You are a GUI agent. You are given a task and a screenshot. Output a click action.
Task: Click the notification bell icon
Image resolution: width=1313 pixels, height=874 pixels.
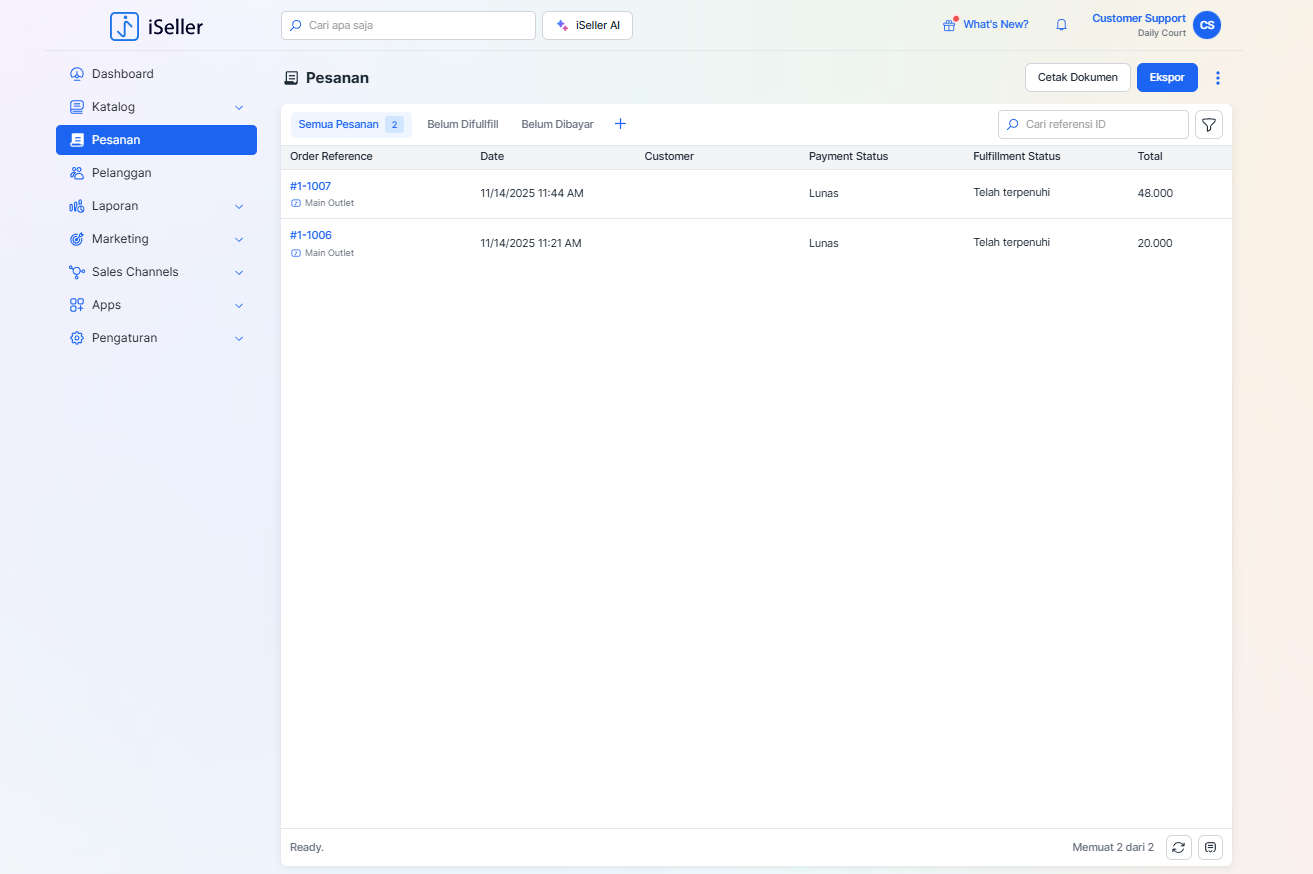(1061, 25)
